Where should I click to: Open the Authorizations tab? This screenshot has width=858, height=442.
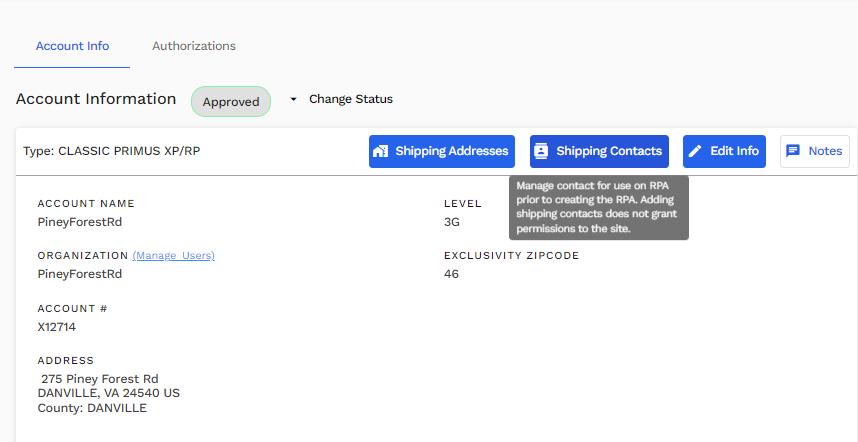(194, 46)
